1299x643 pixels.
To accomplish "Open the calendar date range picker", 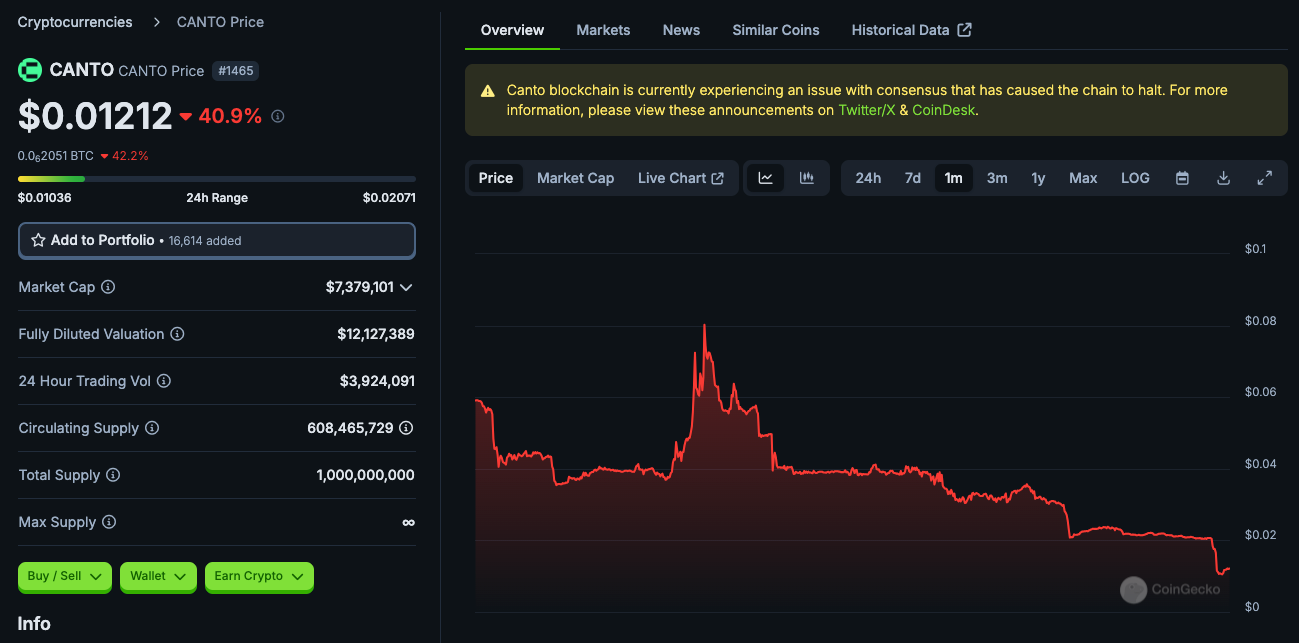I will (1182, 178).
